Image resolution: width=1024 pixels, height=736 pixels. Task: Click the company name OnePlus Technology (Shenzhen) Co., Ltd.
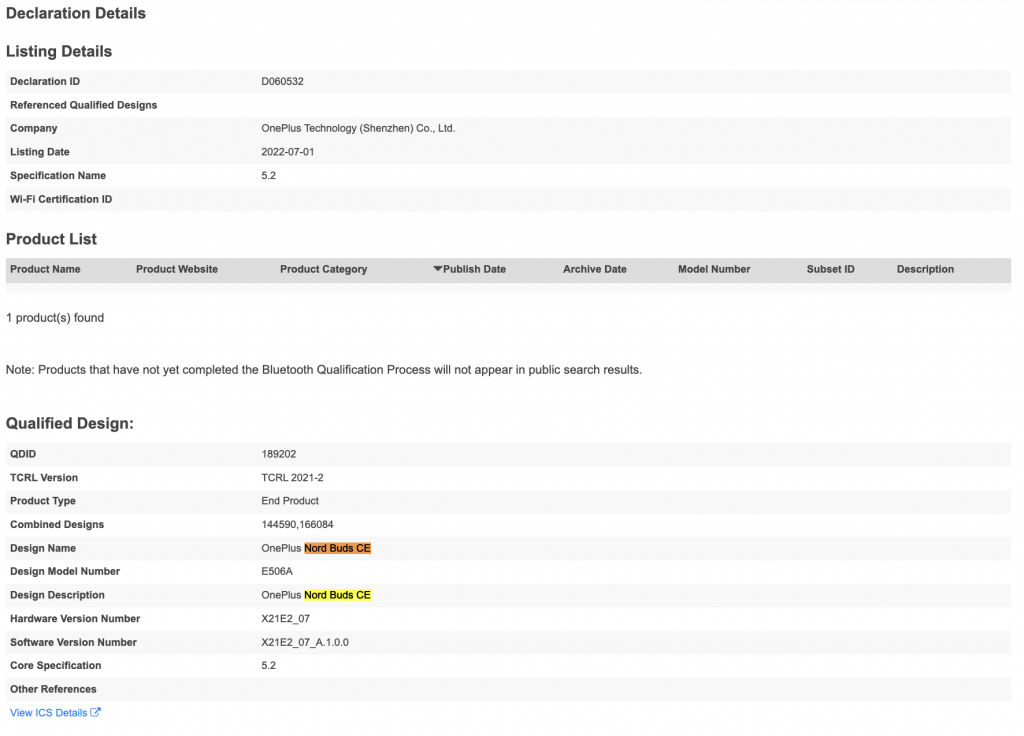click(x=358, y=129)
